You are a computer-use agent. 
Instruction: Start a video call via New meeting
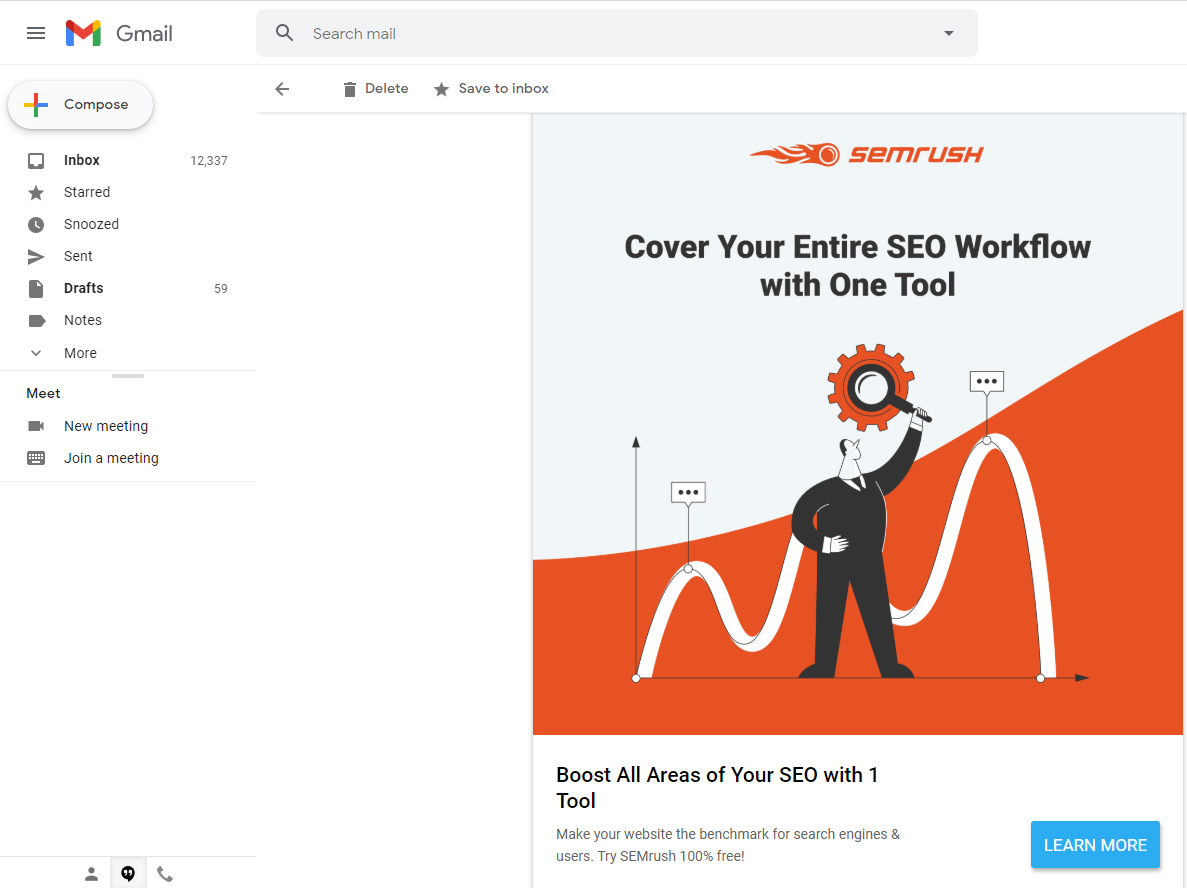[x=105, y=425]
